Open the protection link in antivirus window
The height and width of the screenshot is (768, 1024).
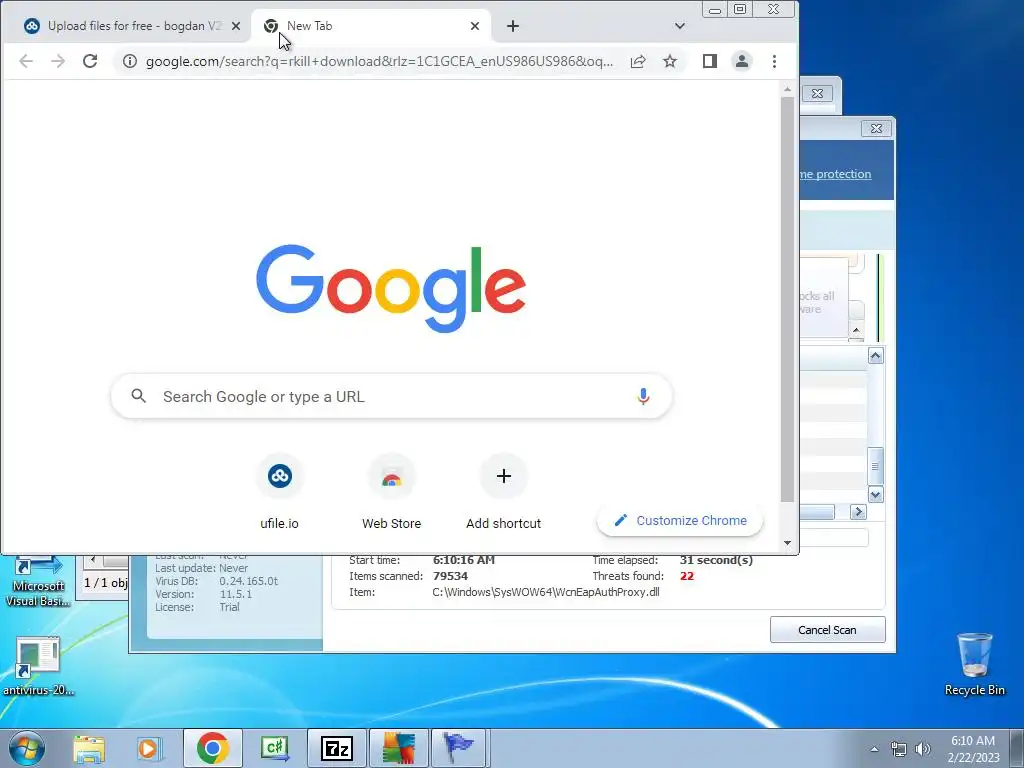[x=835, y=174]
